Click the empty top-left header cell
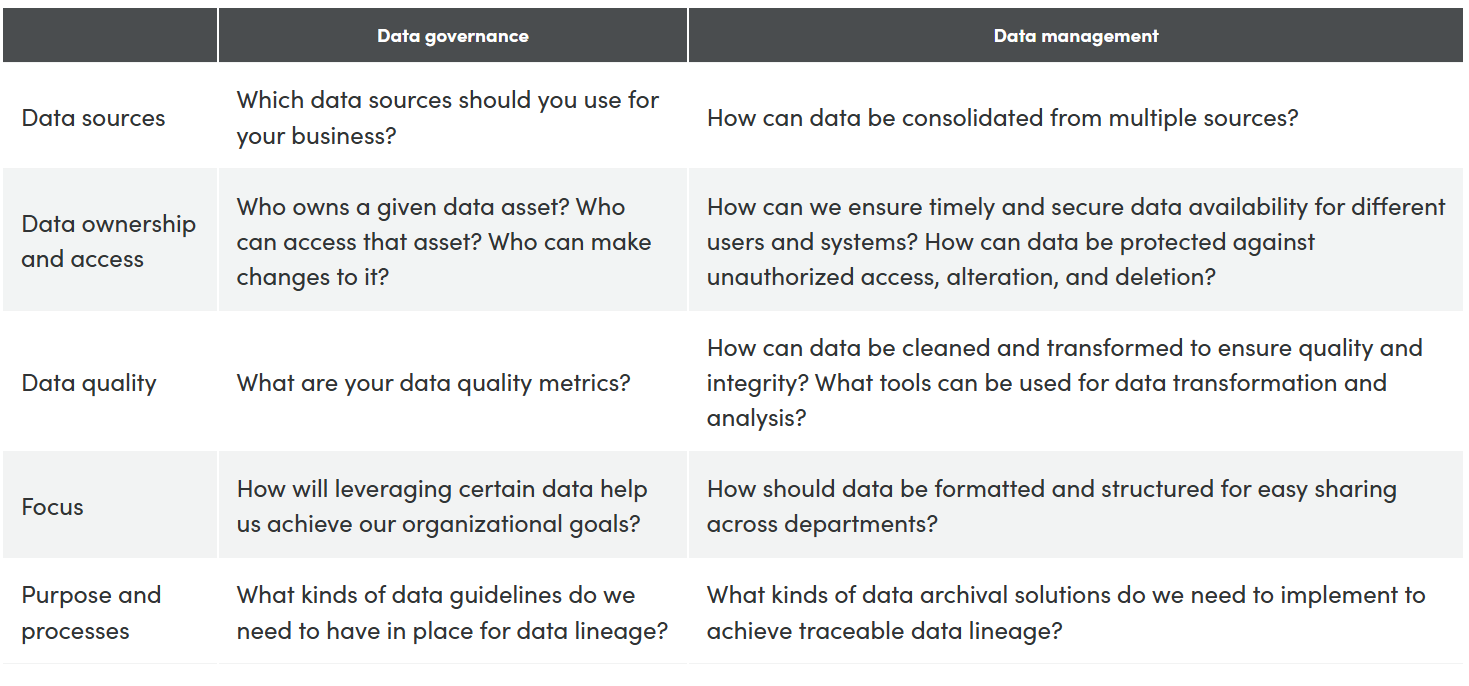 (x=110, y=36)
